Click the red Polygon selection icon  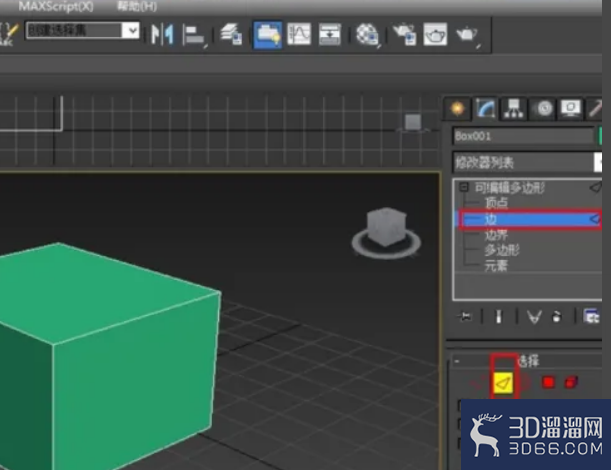(549, 383)
